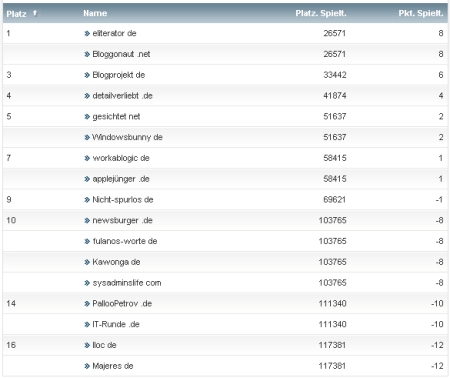Image resolution: width=450 pixels, height=378 pixels.
Task: Open the Nicht-spurlos de link
Action: [123, 200]
